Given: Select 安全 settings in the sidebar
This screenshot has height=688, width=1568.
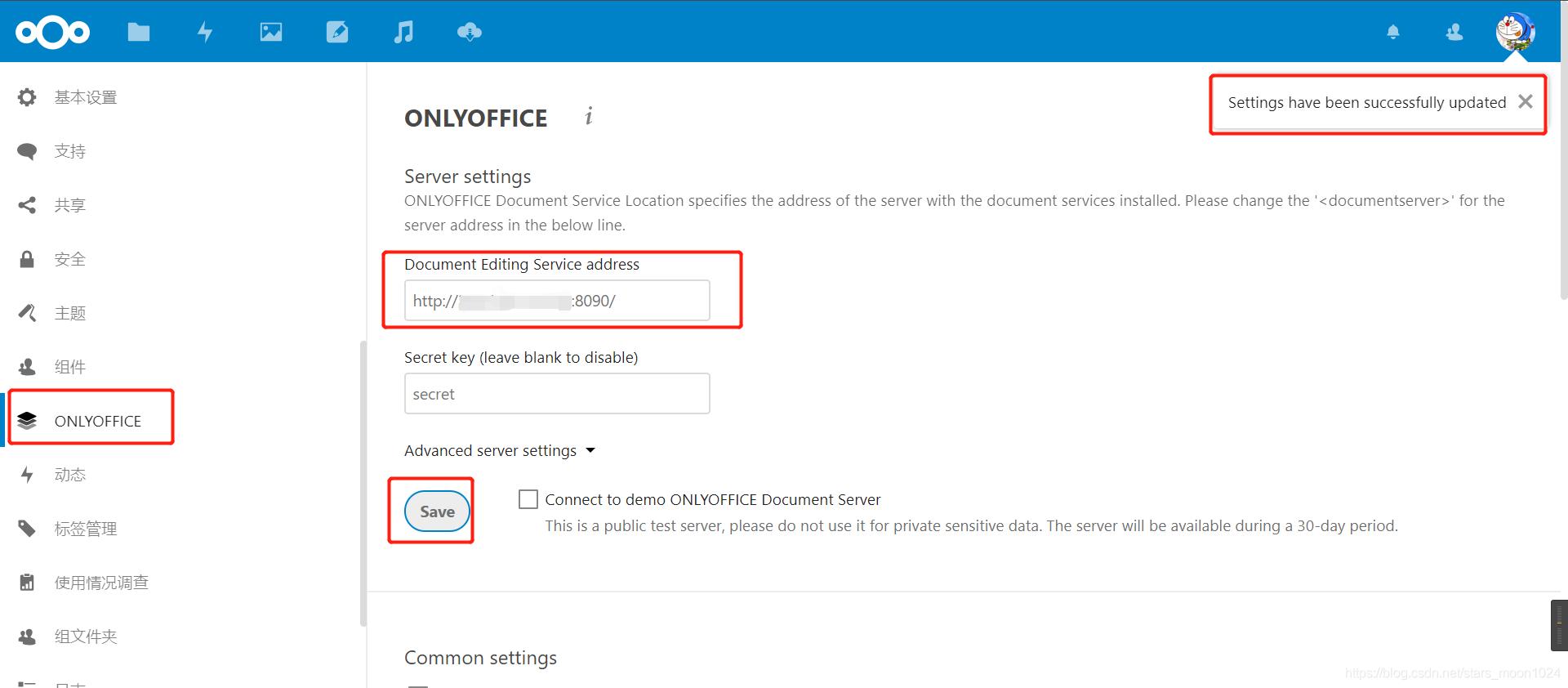Looking at the screenshot, I should pyautogui.click(x=69, y=259).
